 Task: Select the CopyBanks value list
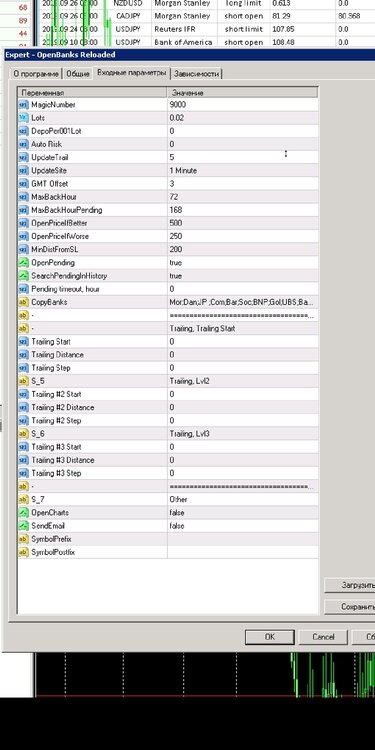(243, 302)
